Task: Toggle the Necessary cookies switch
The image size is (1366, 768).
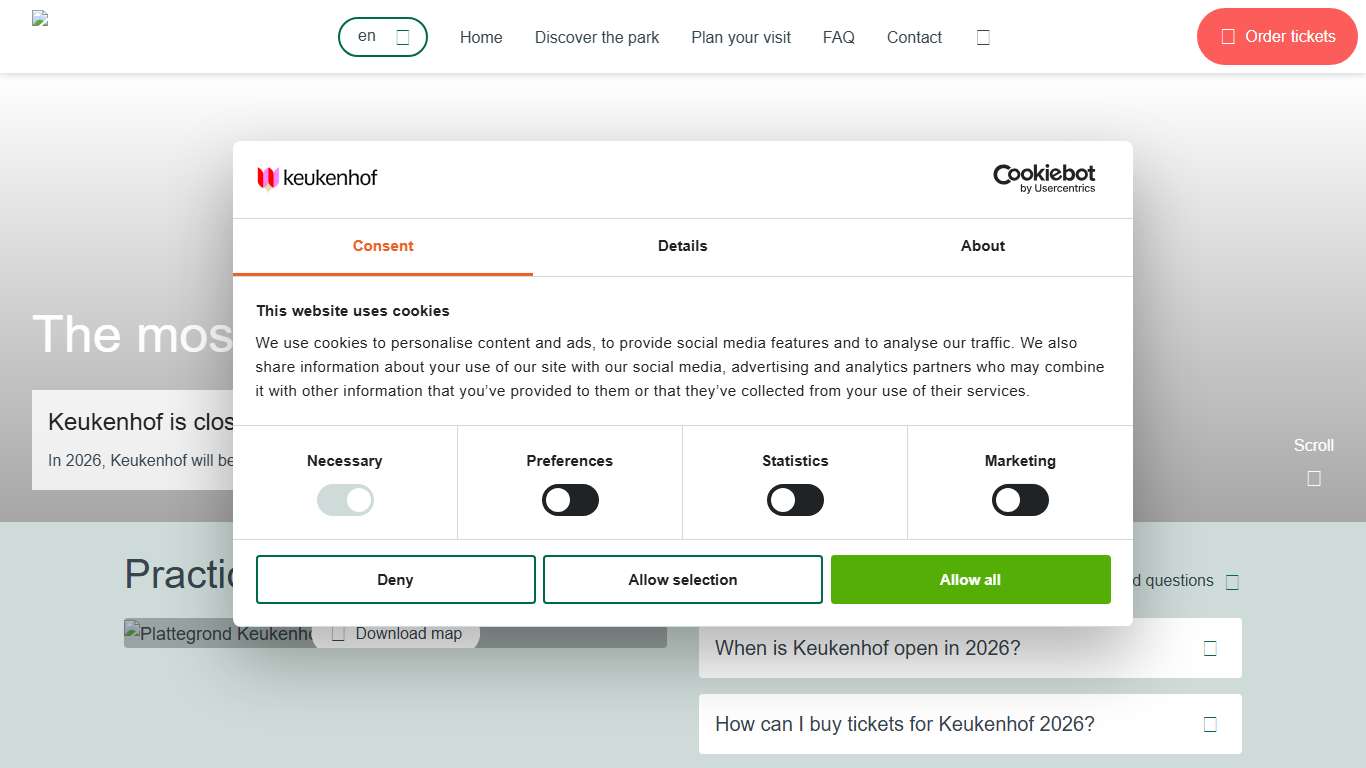Action: coord(345,500)
